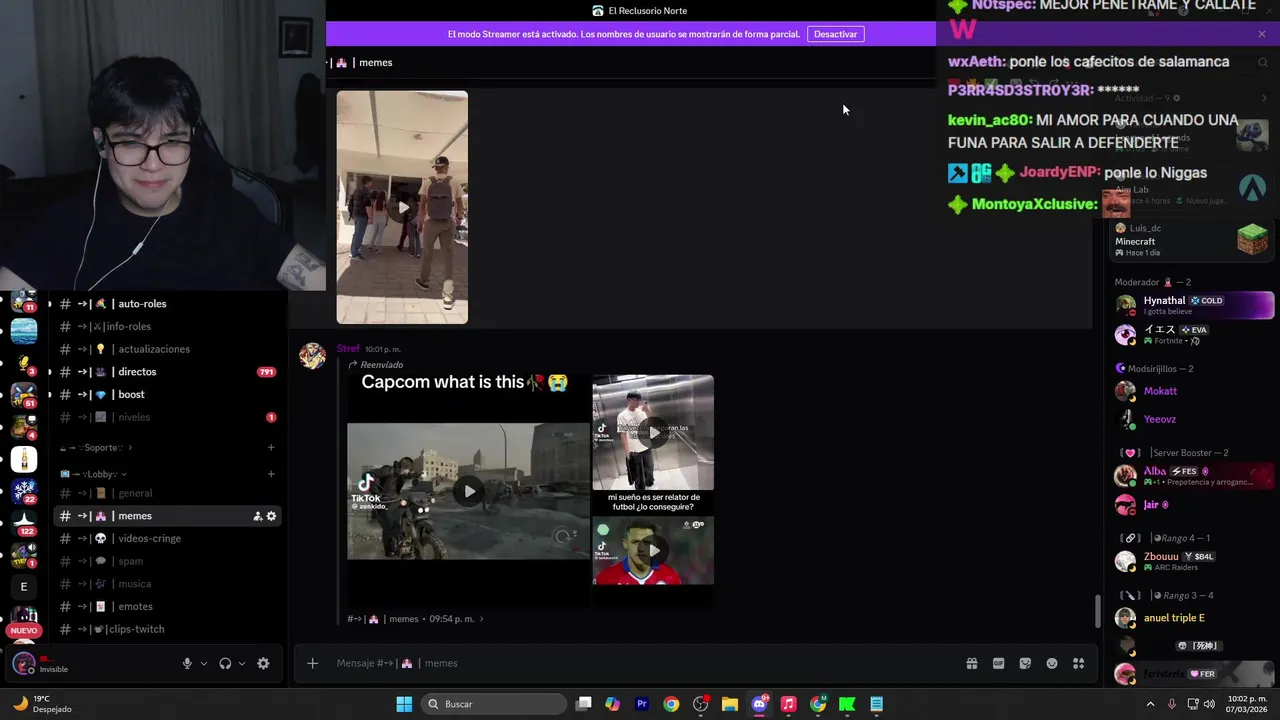Image resolution: width=1280 pixels, height=720 pixels.
Task: Open the clips-twitch channel
Action: [167, 629]
